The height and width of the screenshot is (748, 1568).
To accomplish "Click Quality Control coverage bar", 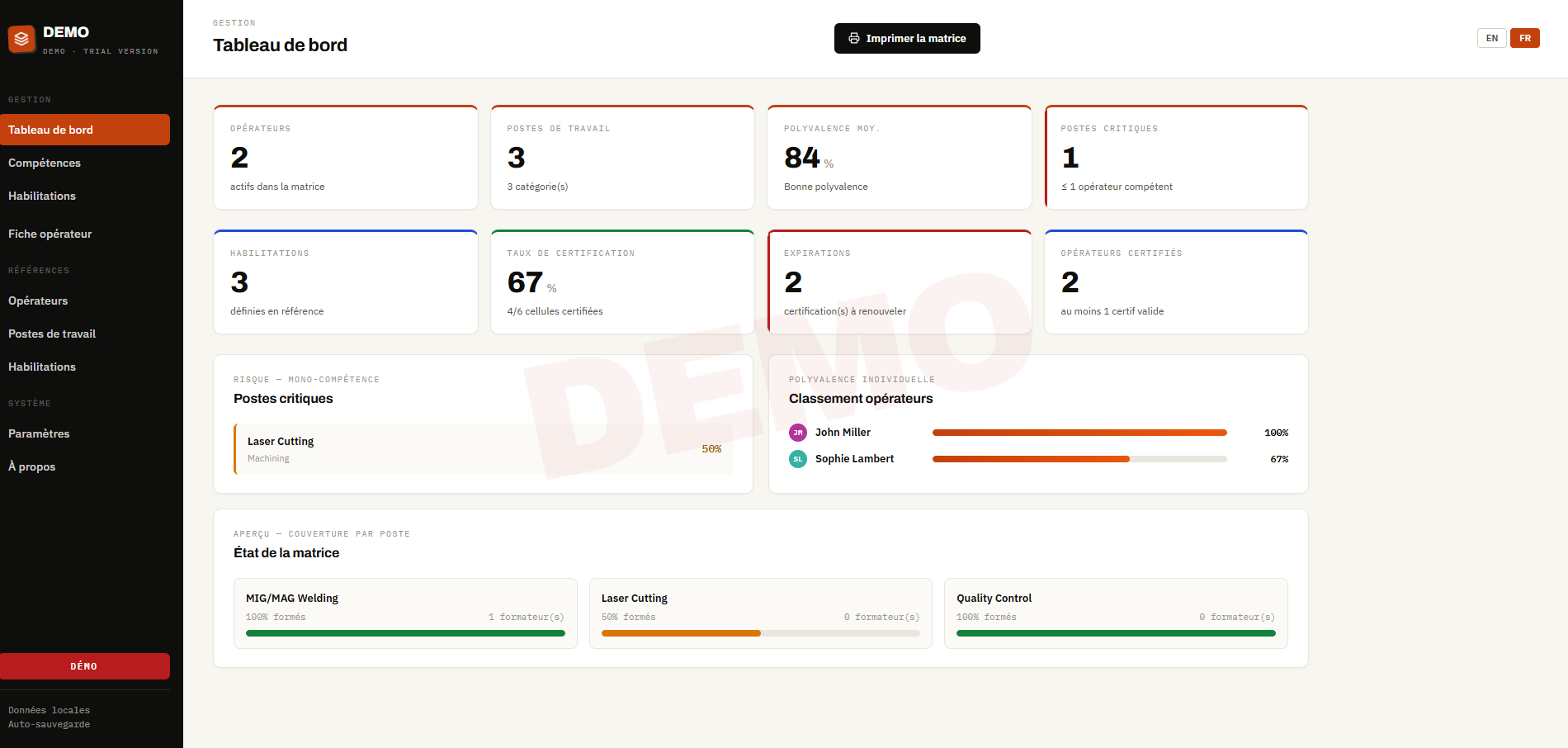I will [x=1116, y=633].
